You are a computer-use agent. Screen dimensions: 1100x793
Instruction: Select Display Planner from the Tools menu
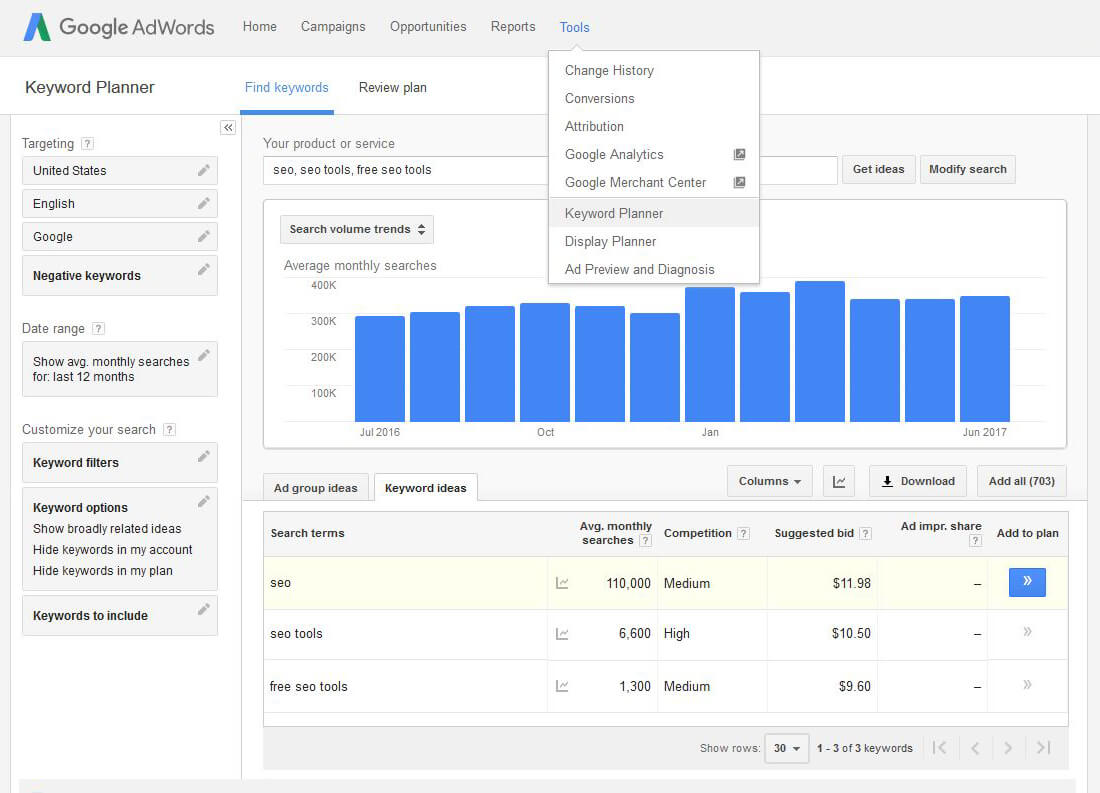(610, 241)
